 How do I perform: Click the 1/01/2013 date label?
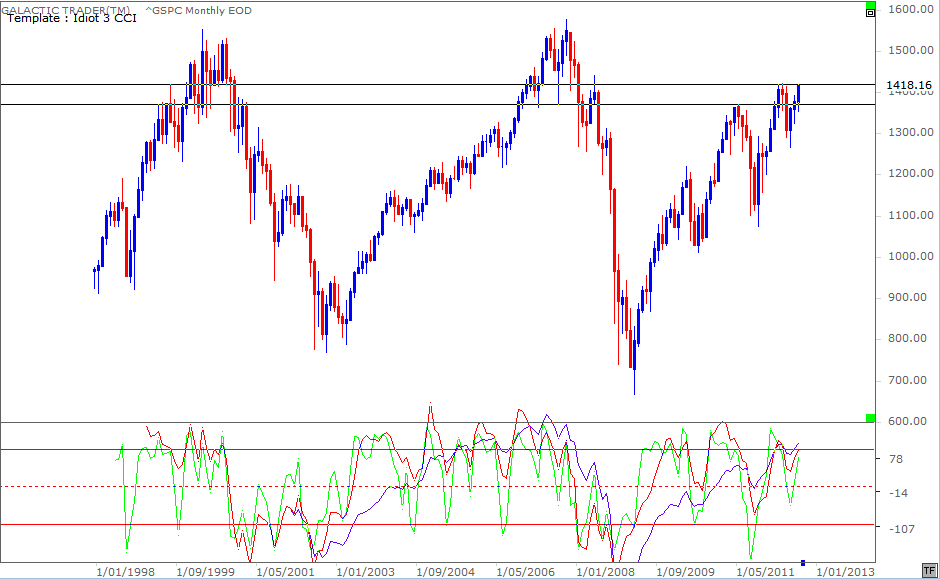(x=846, y=572)
